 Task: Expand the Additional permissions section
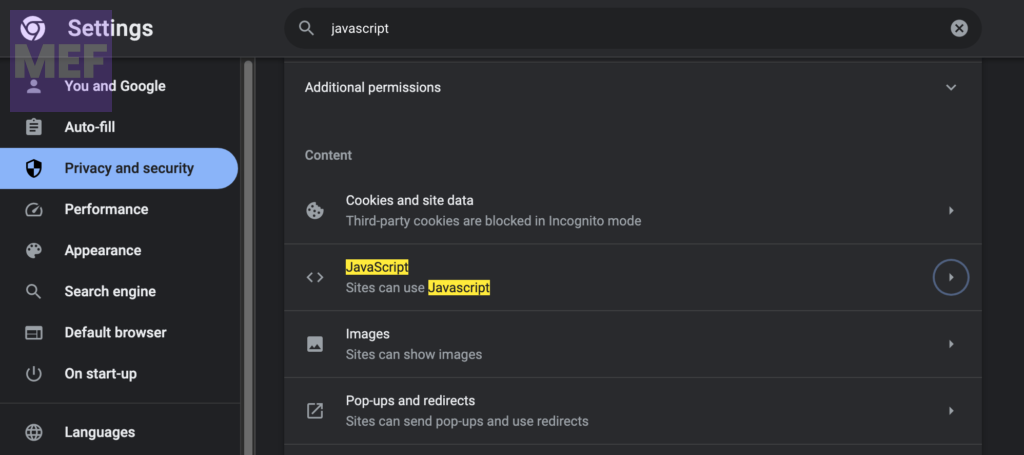(951, 87)
